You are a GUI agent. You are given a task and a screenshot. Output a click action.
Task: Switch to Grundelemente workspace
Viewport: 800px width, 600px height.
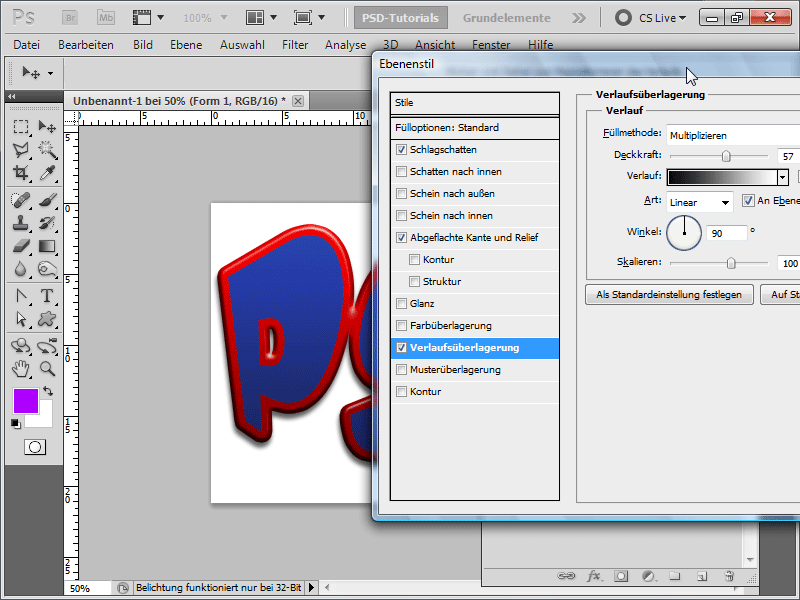[x=507, y=18]
